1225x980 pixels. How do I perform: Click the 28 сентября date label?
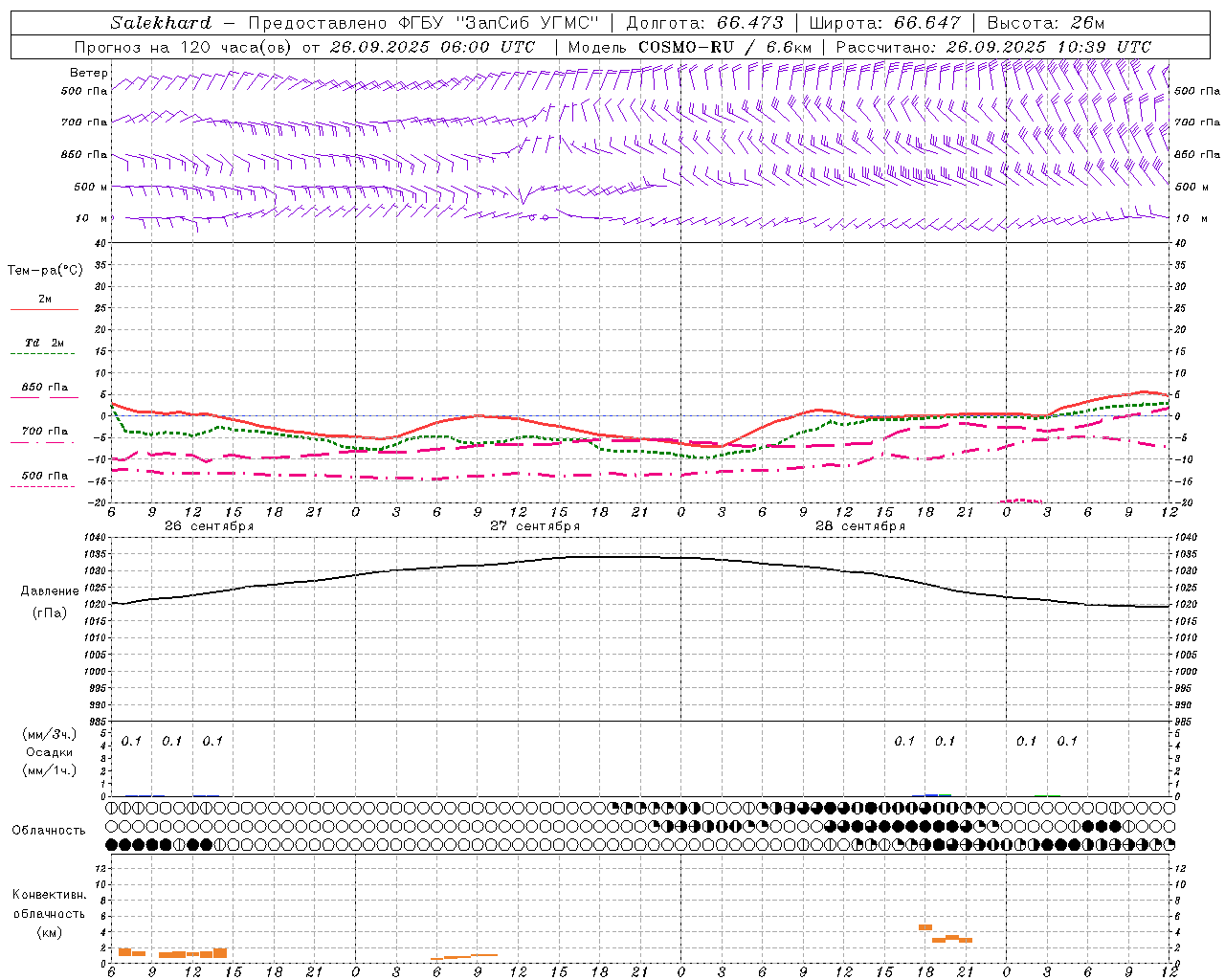860,526
